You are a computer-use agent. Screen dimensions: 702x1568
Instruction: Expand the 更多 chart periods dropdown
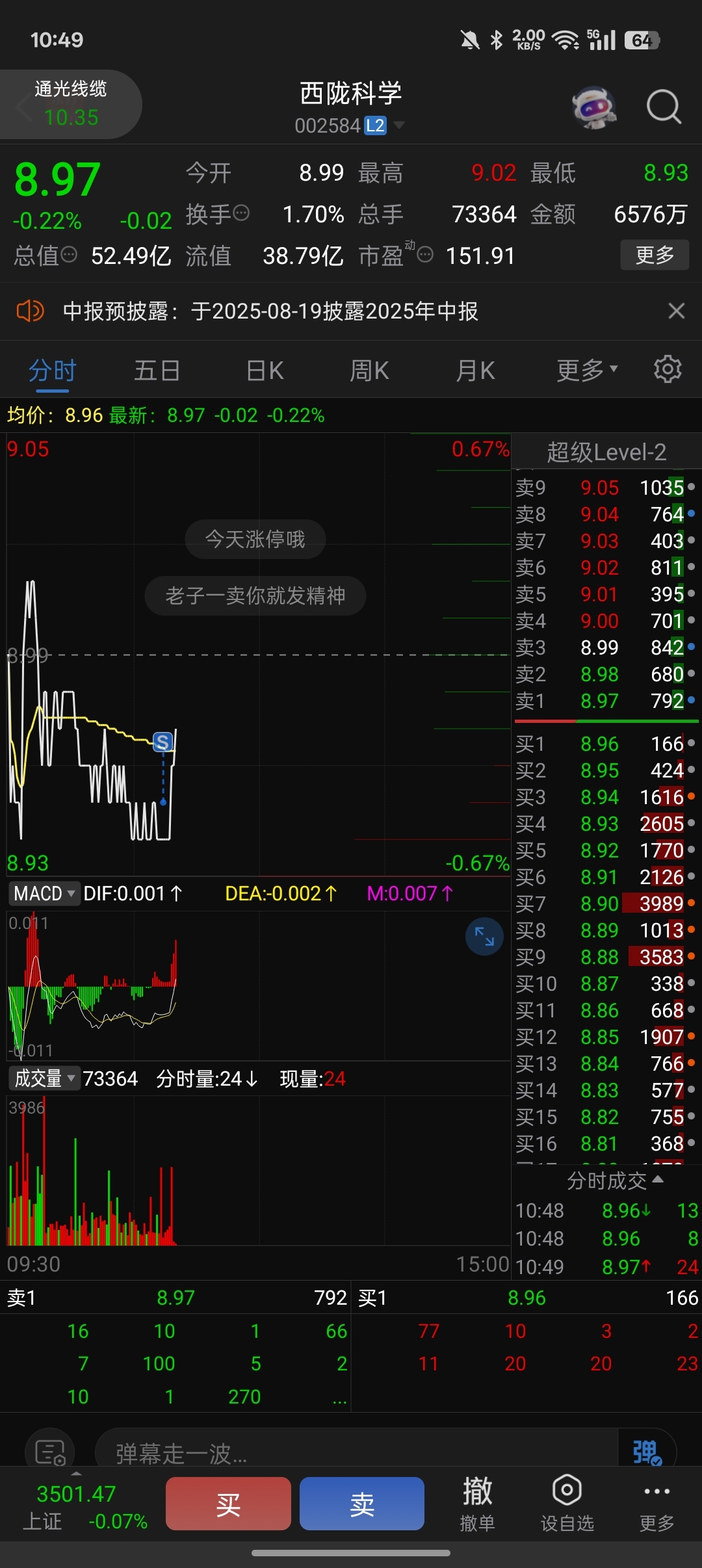[x=587, y=371]
